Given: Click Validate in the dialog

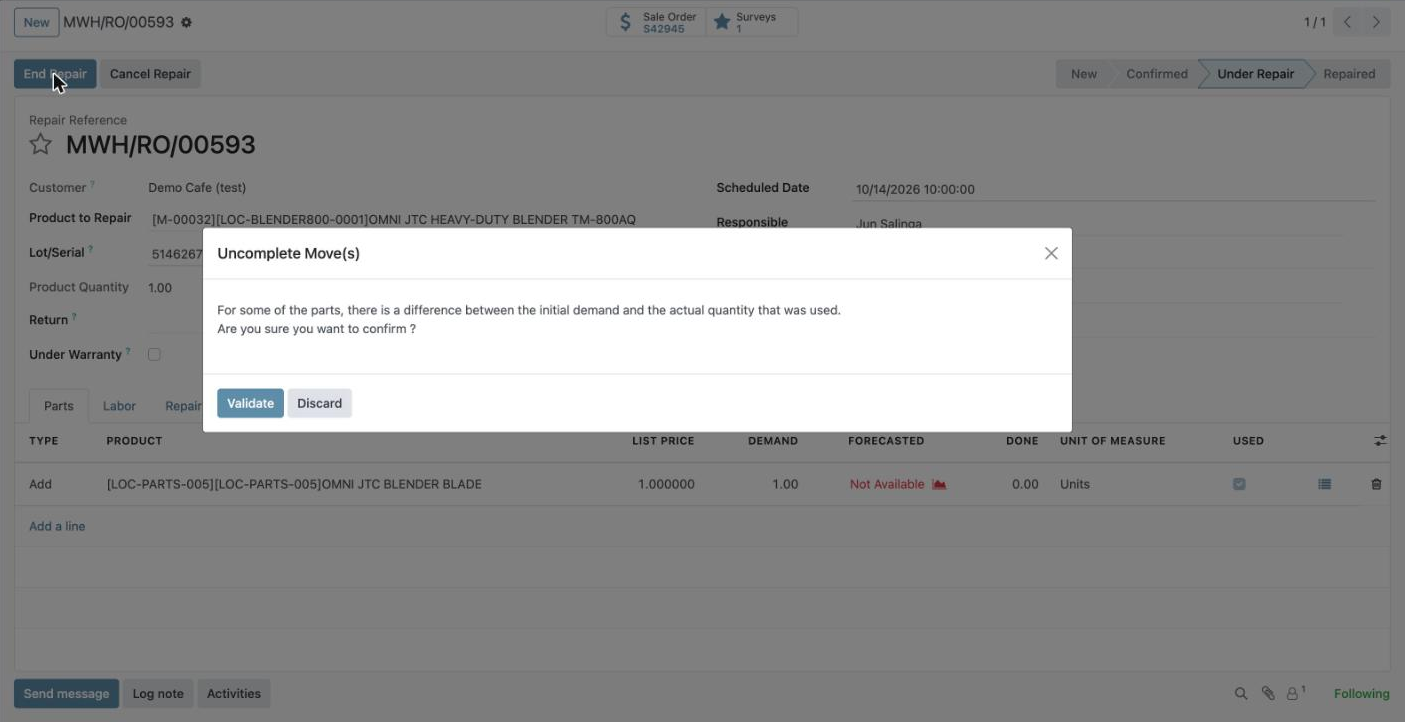Looking at the screenshot, I should pyautogui.click(x=250, y=403).
